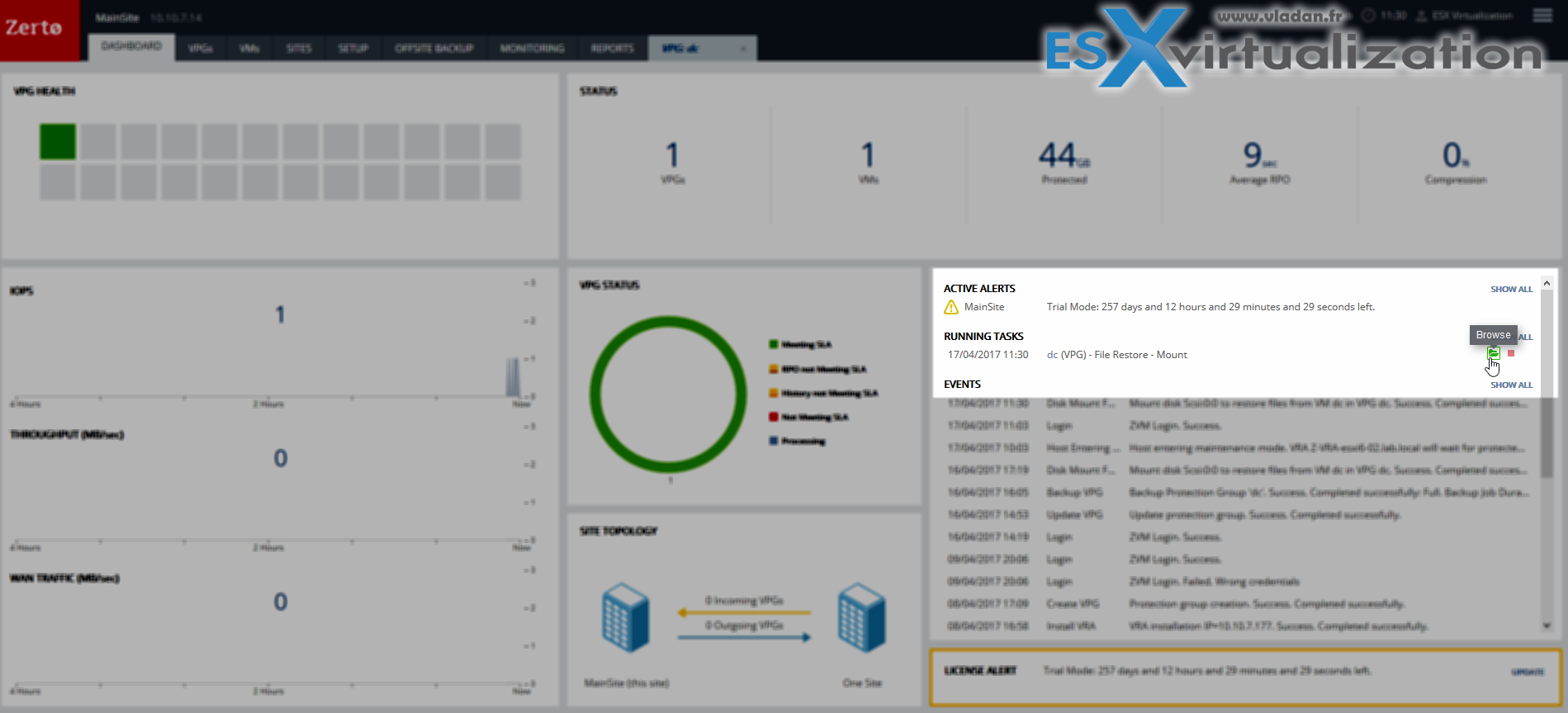Open the Setup tab

pos(353,49)
